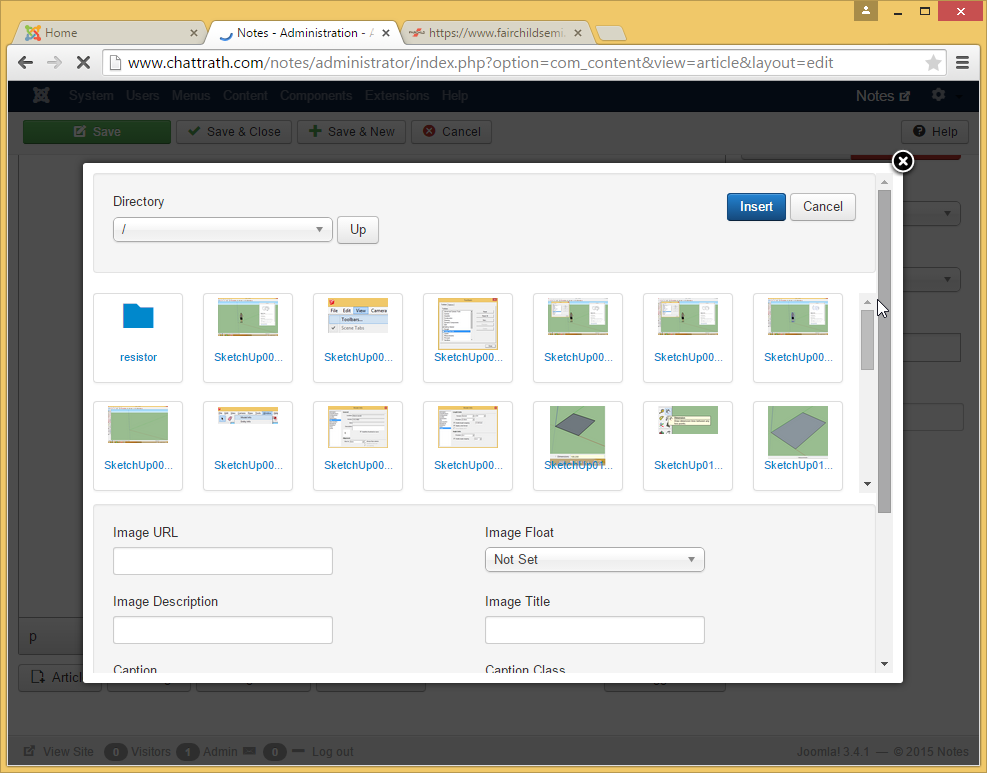Click the browser stop loading icon

click(x=83, y=62)
